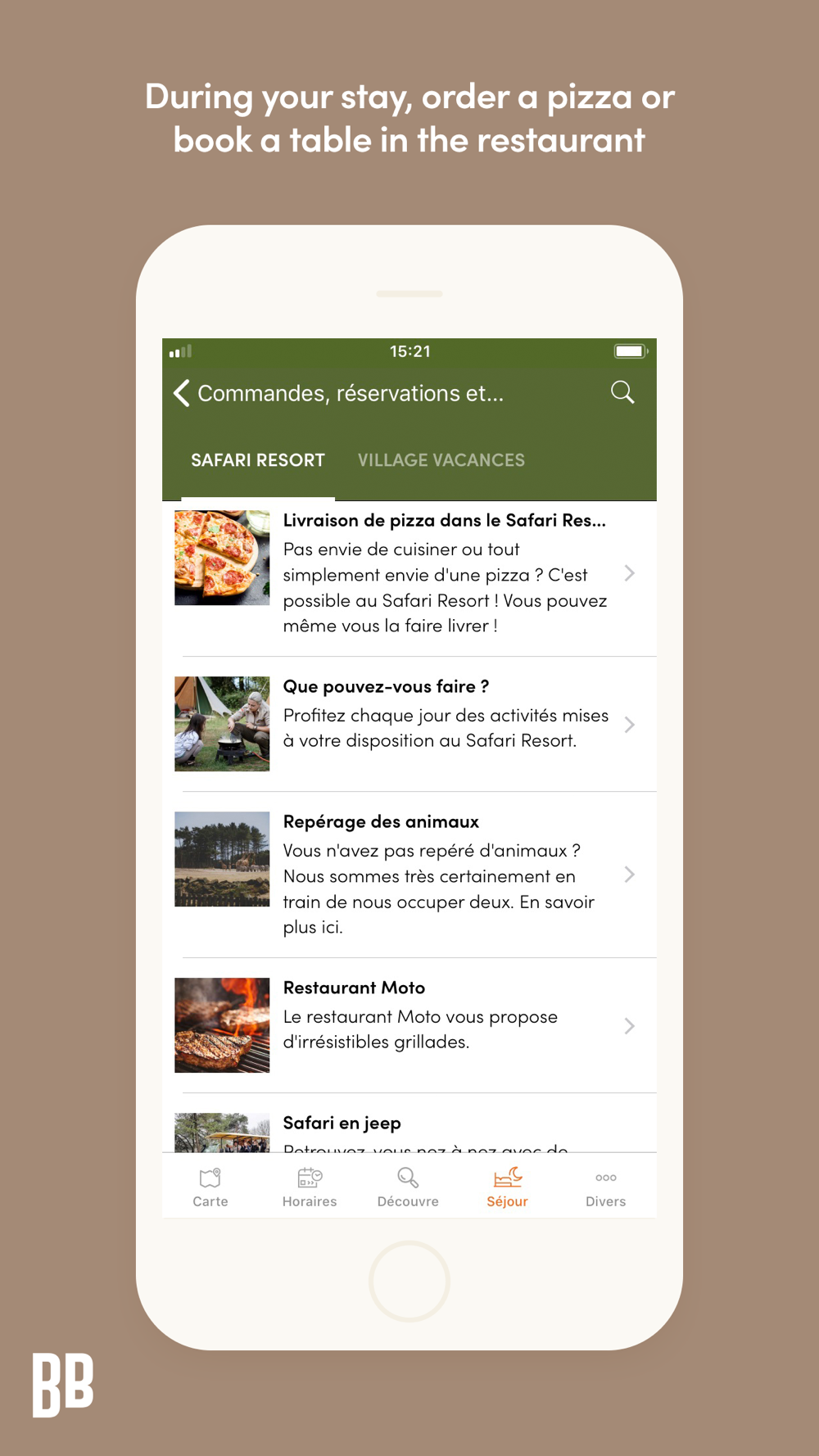This screenshot has height=1456, width=819.
Task: Select the Découvre discover icon
Action: 408,1178
